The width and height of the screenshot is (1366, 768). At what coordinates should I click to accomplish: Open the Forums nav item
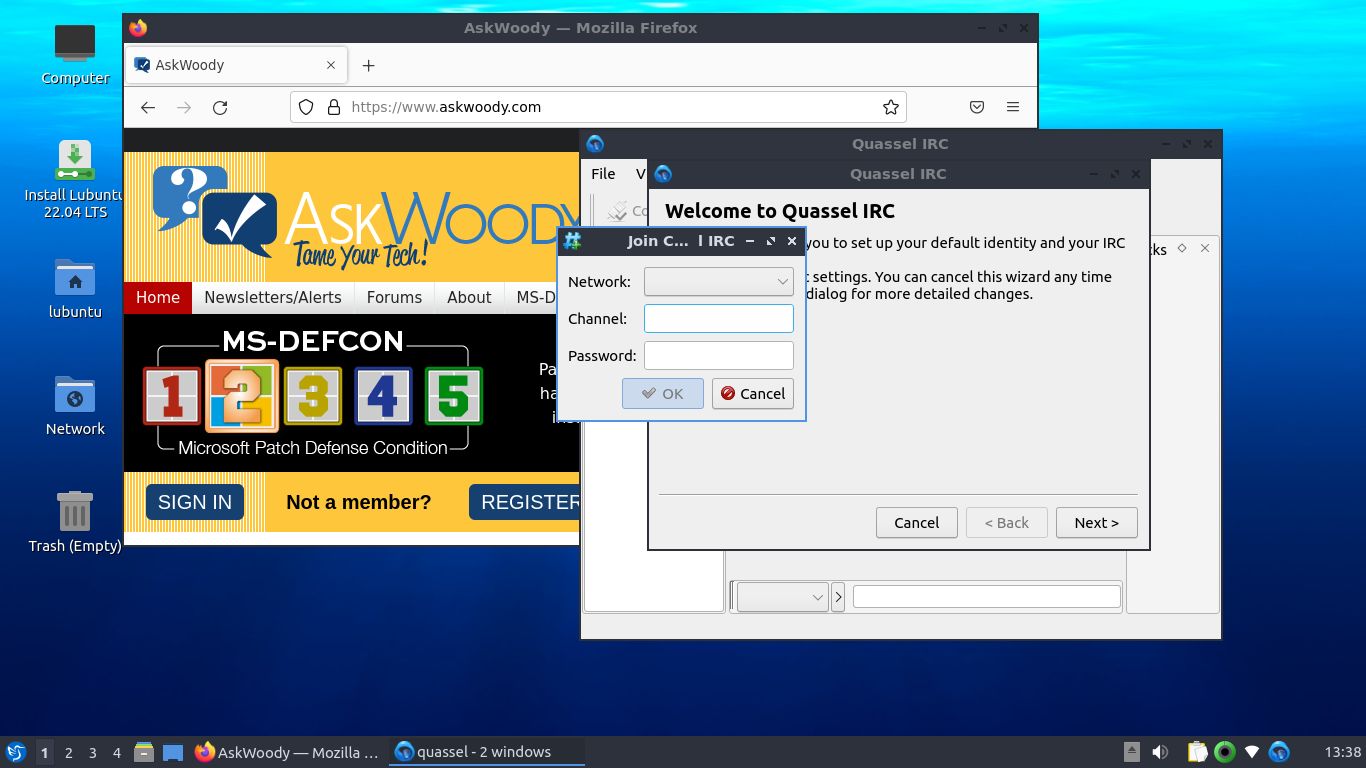point(394,297)
